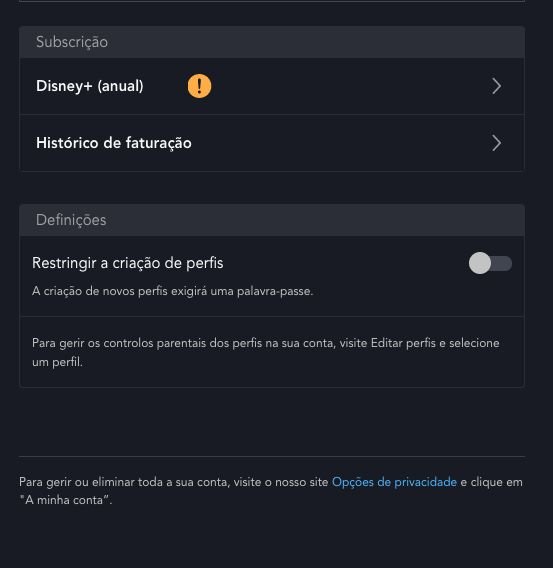The image size is (553, 568).
Task: Click the Editar perfis words in the paragraph
Action: click(403, 343)
